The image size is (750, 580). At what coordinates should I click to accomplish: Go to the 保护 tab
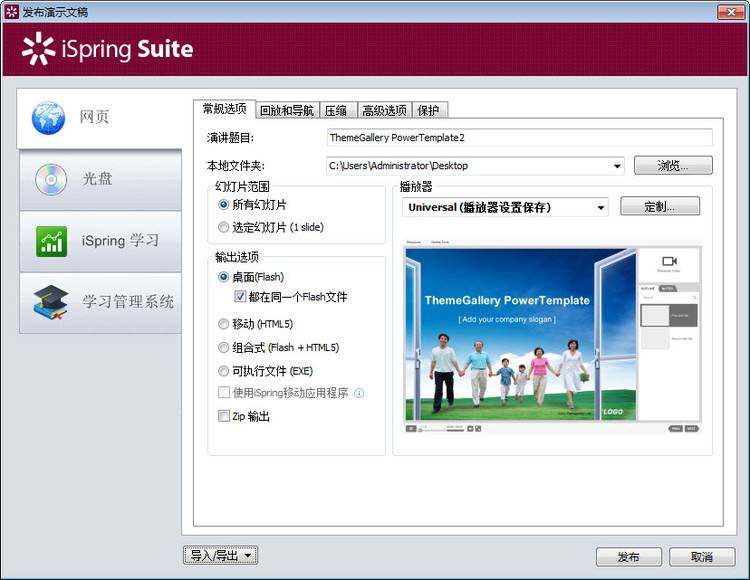tap(429, 110)
